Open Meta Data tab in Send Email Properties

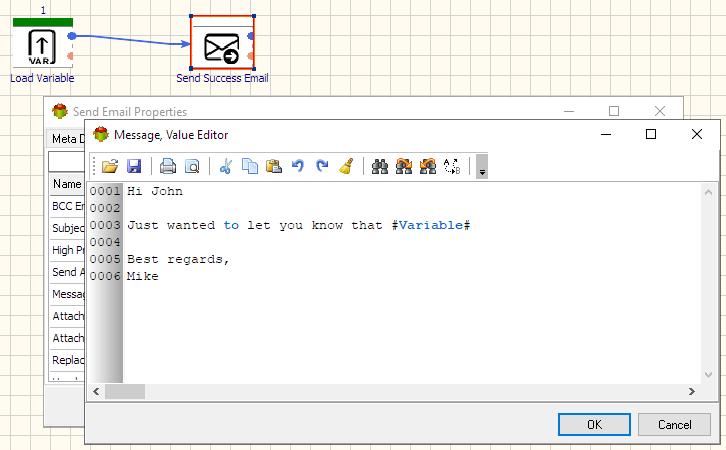point(67,138)
